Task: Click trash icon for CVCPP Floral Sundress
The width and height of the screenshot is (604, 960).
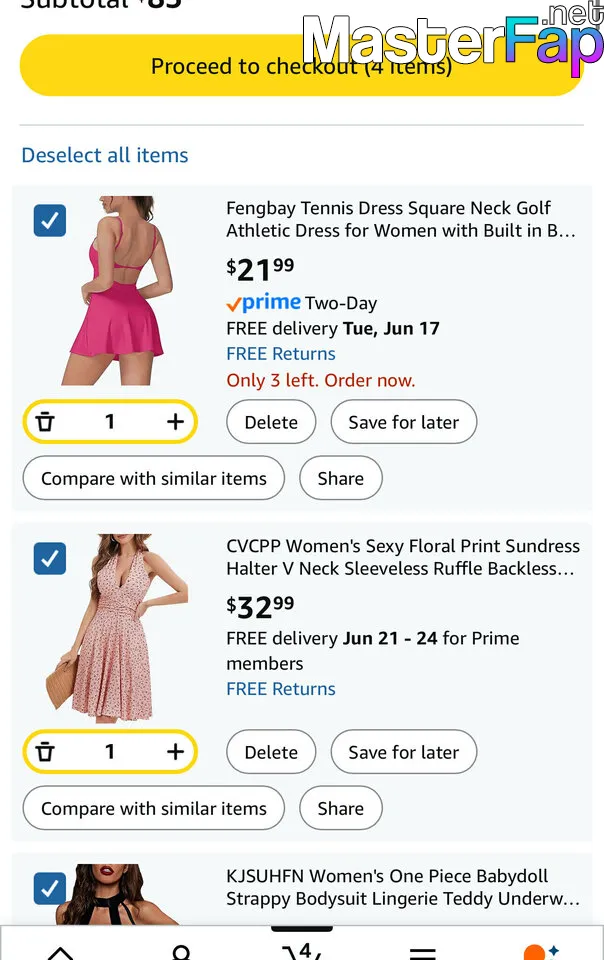Action: click(x=45, y=752)
